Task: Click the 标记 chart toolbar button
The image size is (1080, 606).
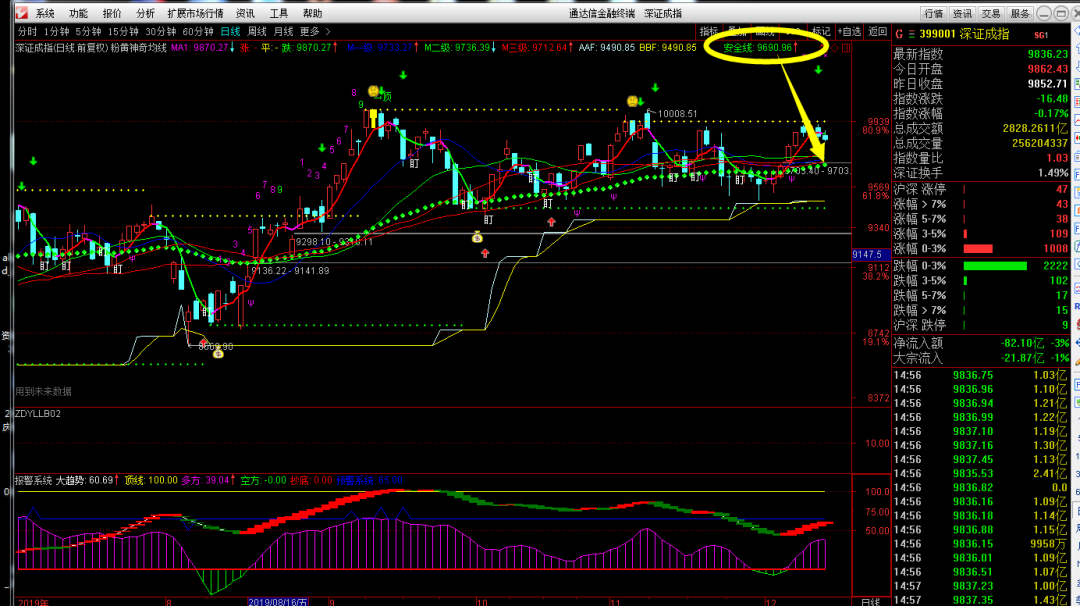Action: 821,31
